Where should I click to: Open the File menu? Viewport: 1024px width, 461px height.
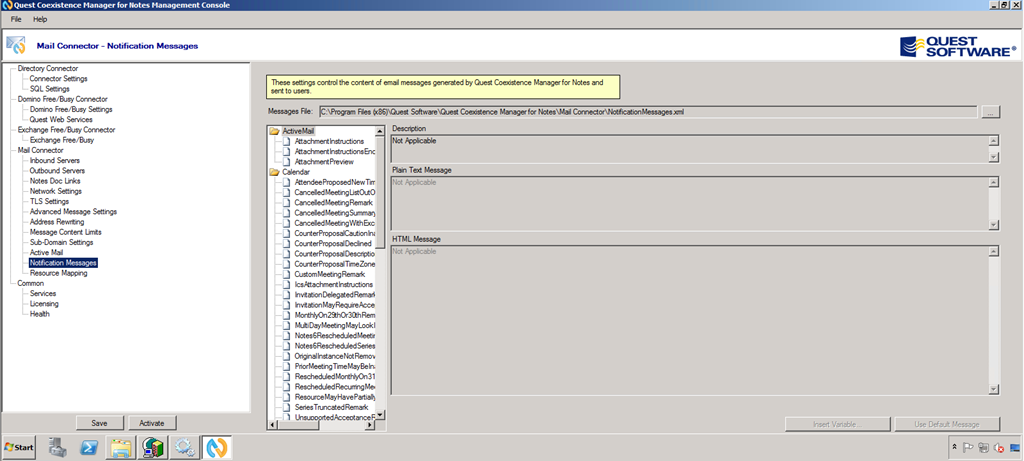[16, 20]
